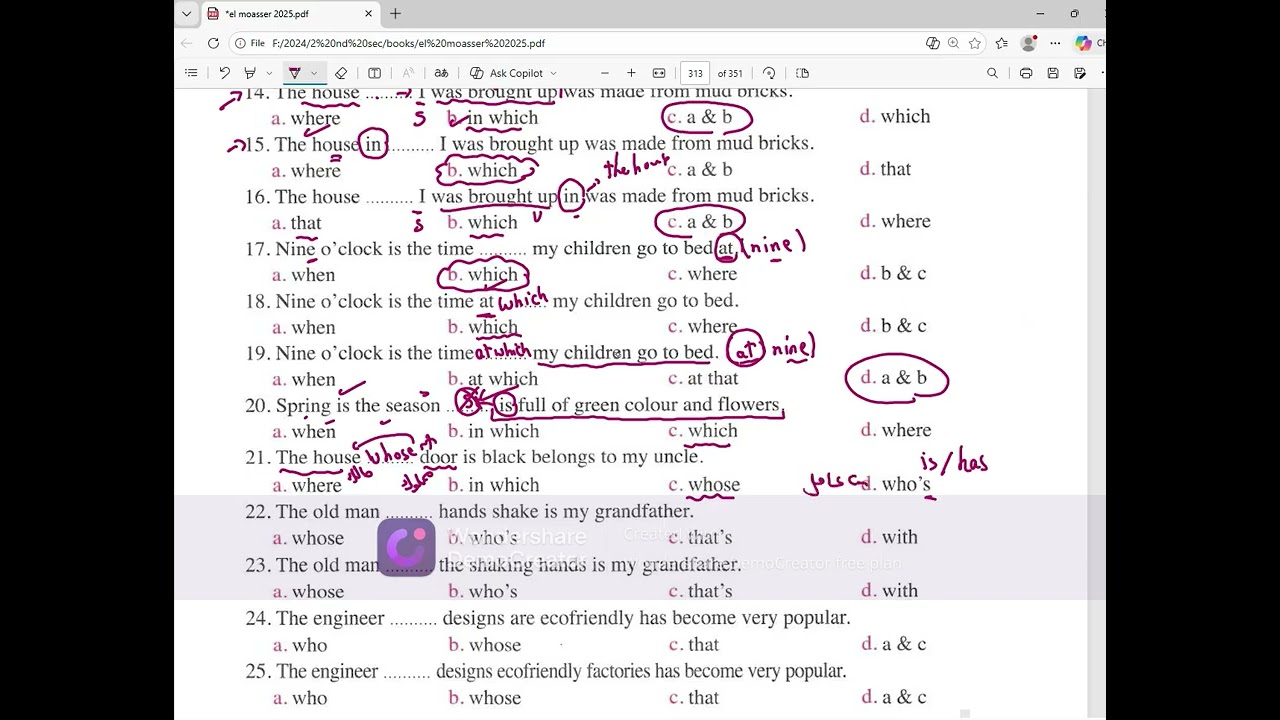Image resolution: width=1280 pixels, height=720 pixels.
Task: Click option 'c. at that' in question 19
Action: [703, 379]
